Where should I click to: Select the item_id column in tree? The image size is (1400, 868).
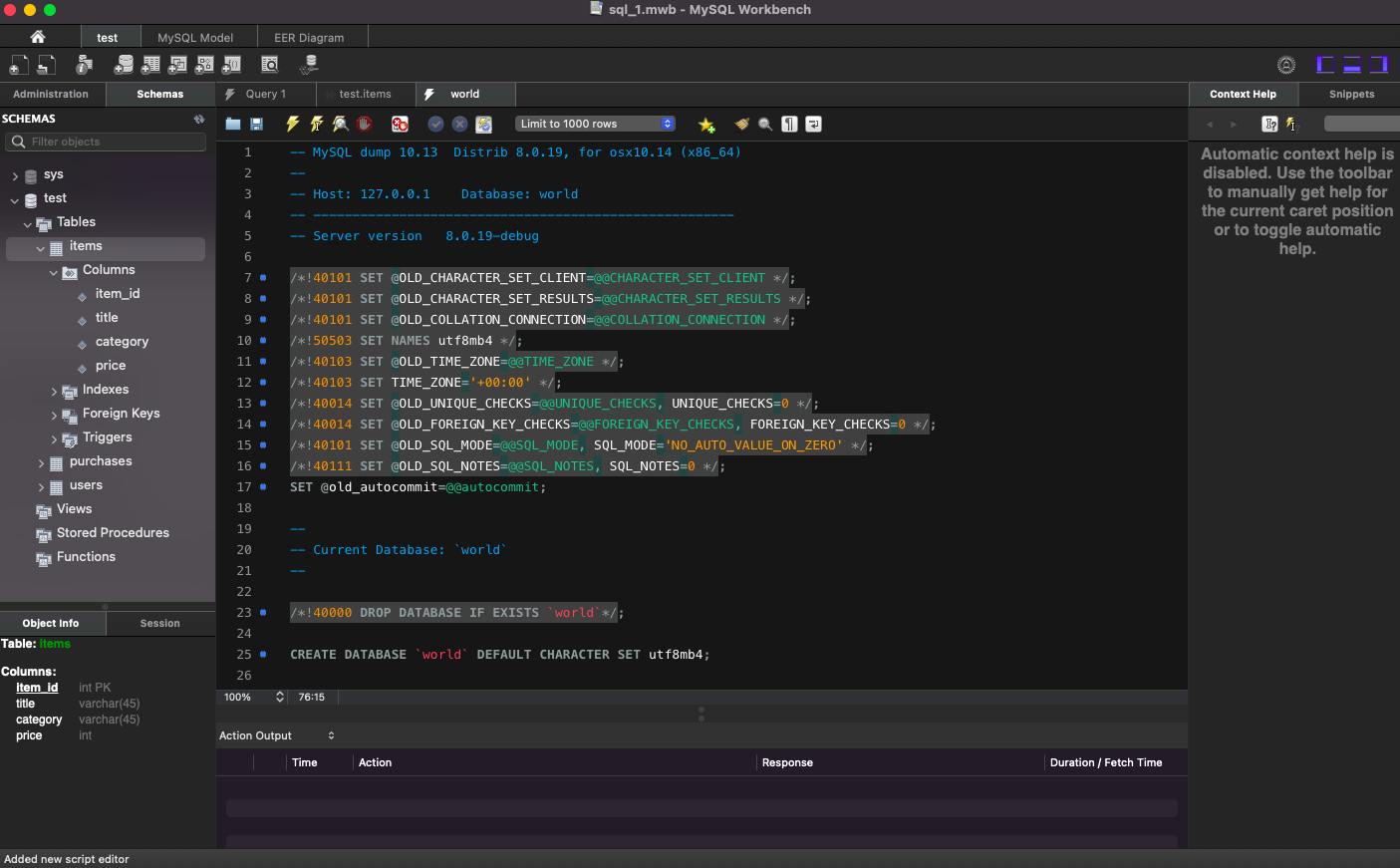118,294
